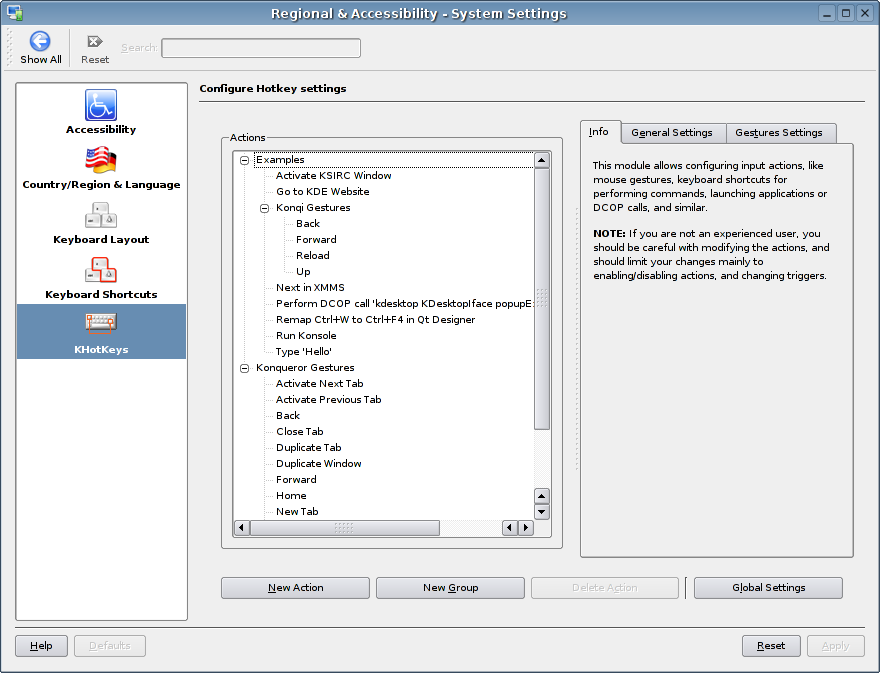Open the Accessibility module icon
This screenshot has width=880, height=673.
click(101, 105)
